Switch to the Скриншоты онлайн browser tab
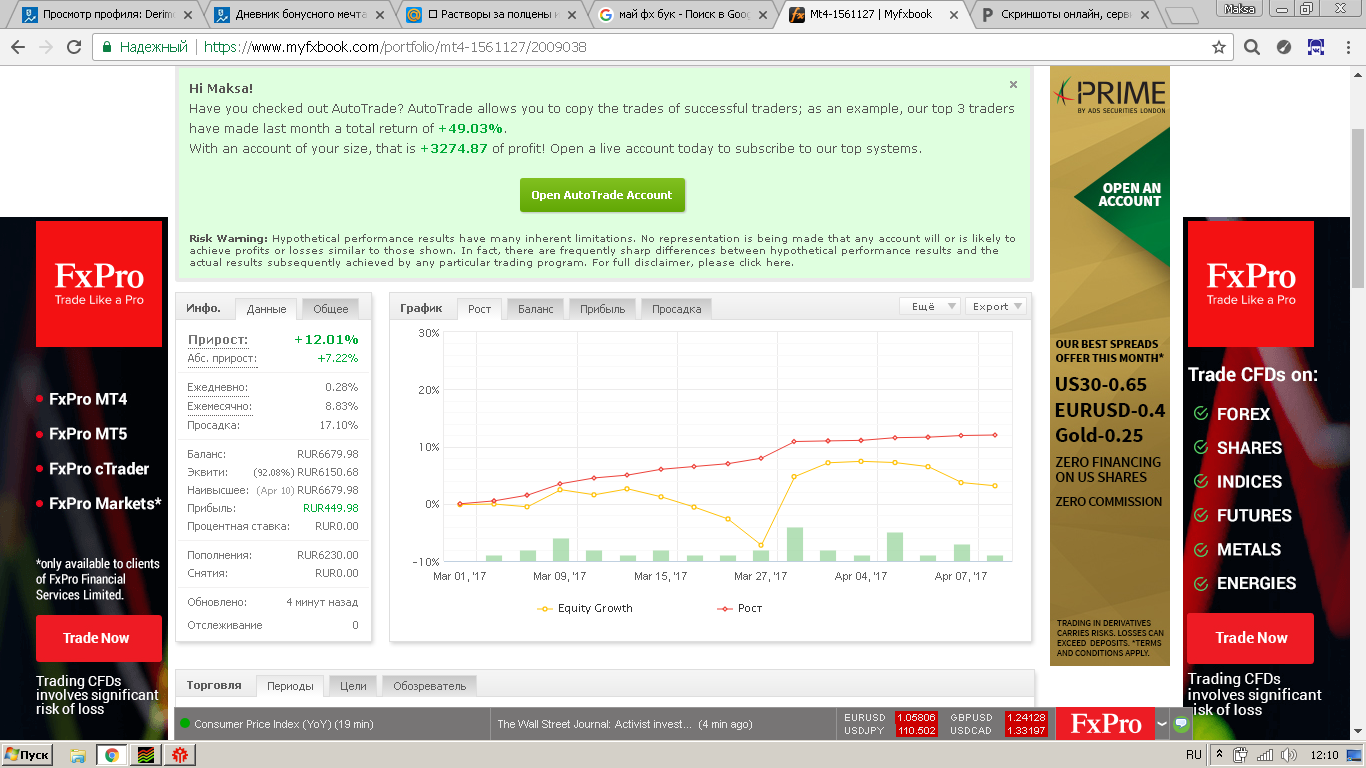 [1066, 15]
